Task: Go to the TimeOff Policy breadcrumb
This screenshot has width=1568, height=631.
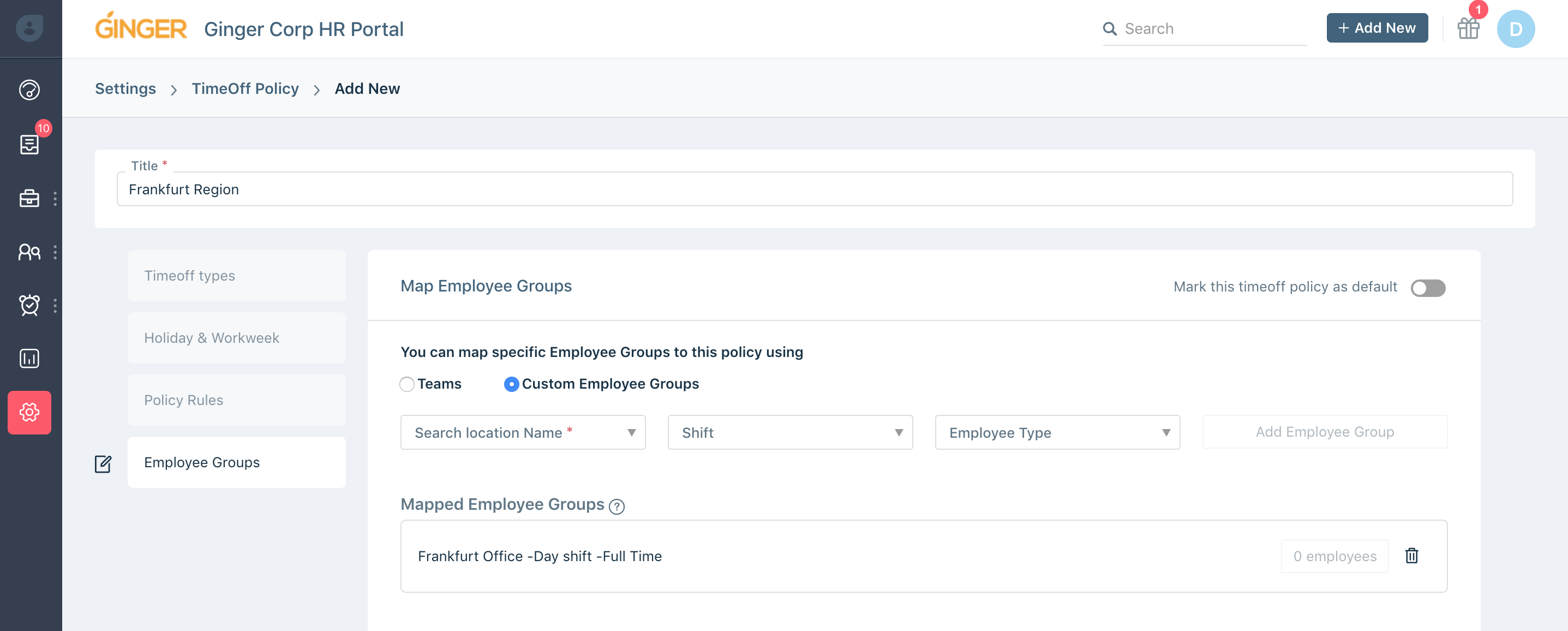Action: (246, 88)
